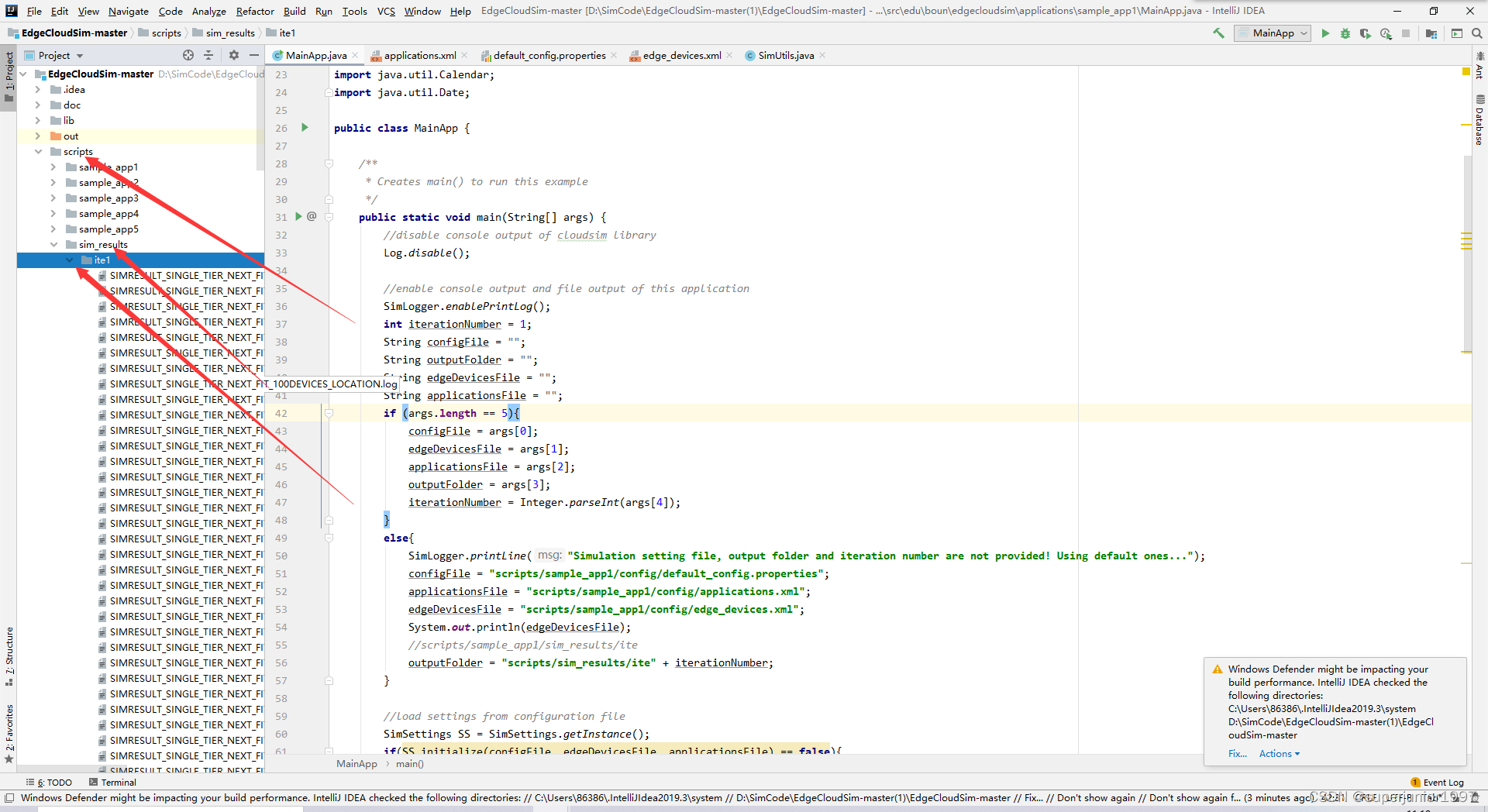Close the MainApp.java tab
Viewport: 1488px width, 812px height.
click(355, 55)
